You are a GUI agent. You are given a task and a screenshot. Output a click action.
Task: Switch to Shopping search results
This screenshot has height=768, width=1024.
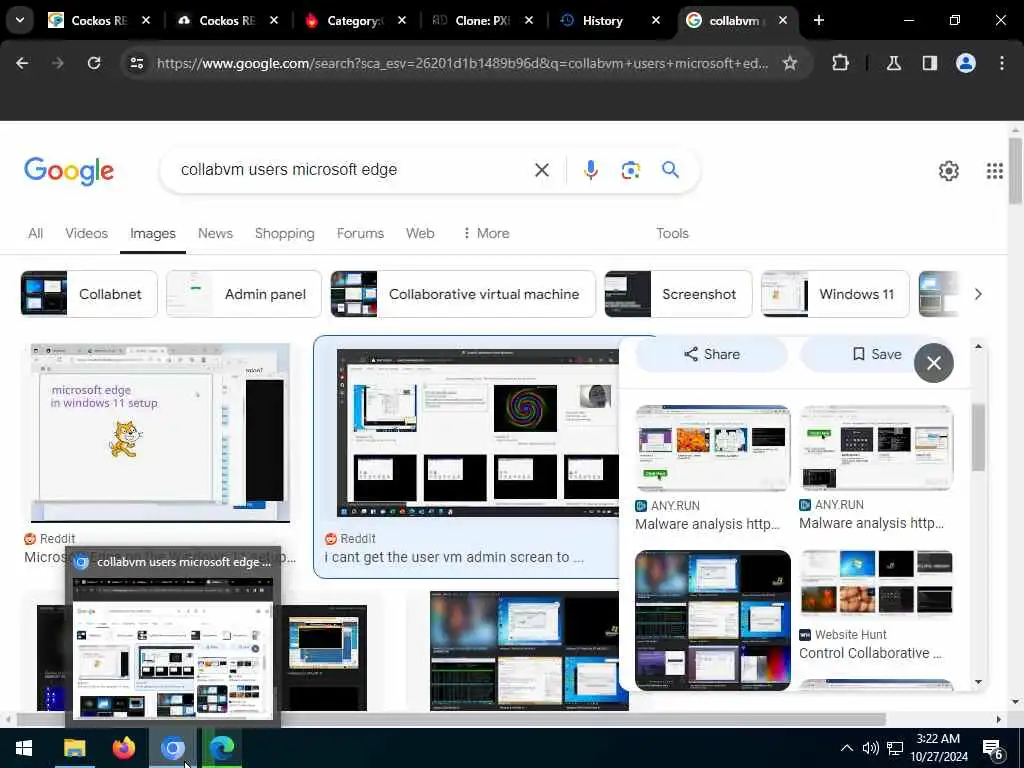tap(284, 233)
